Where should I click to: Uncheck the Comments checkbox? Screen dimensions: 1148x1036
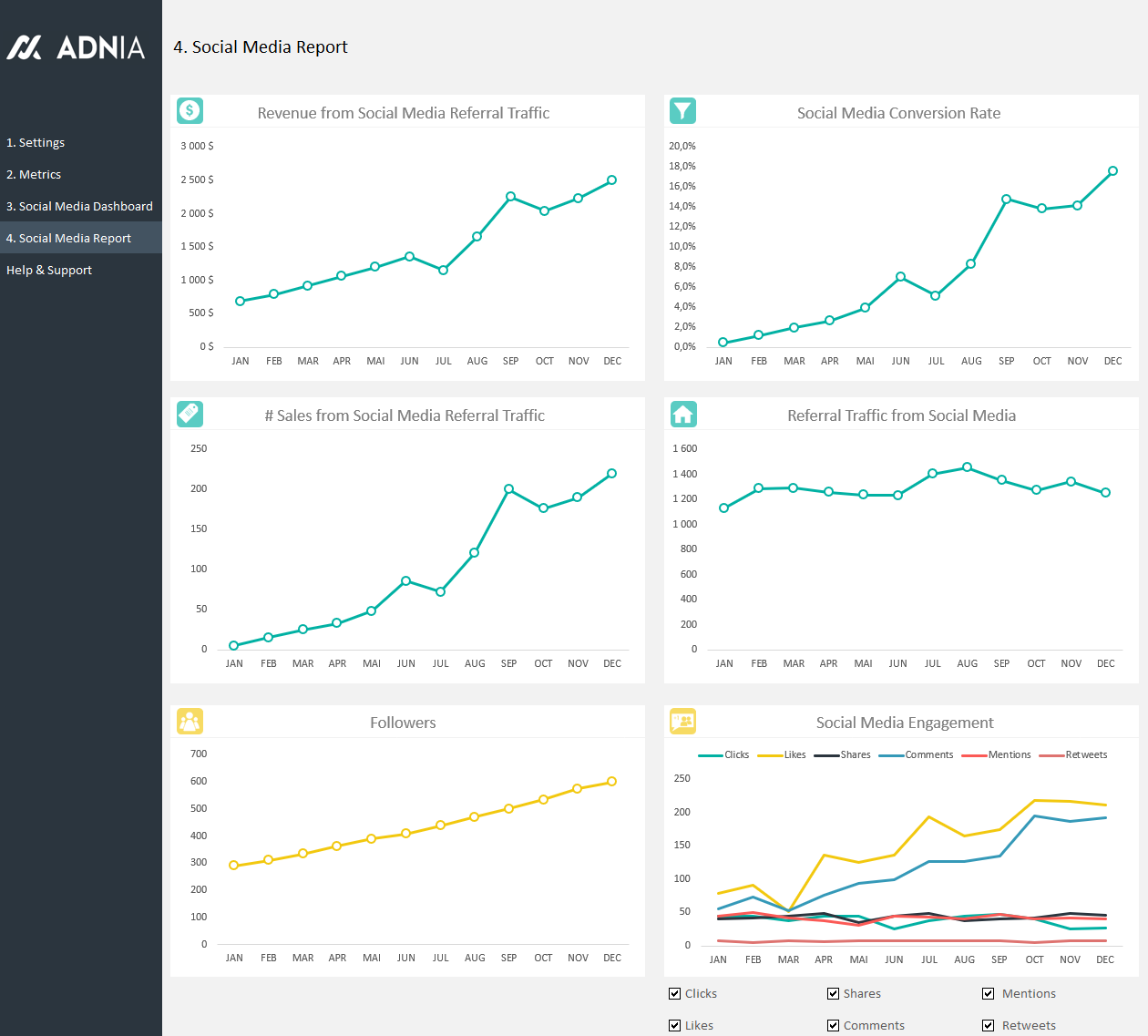click(x=833, y=1025)
